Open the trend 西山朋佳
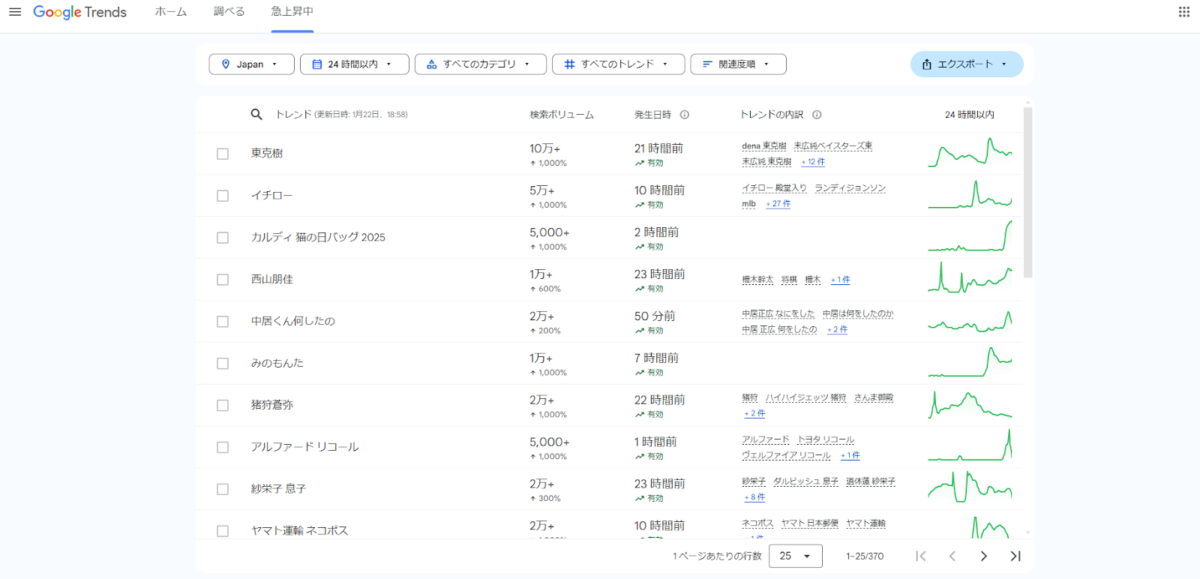 (x=272, y=280)
